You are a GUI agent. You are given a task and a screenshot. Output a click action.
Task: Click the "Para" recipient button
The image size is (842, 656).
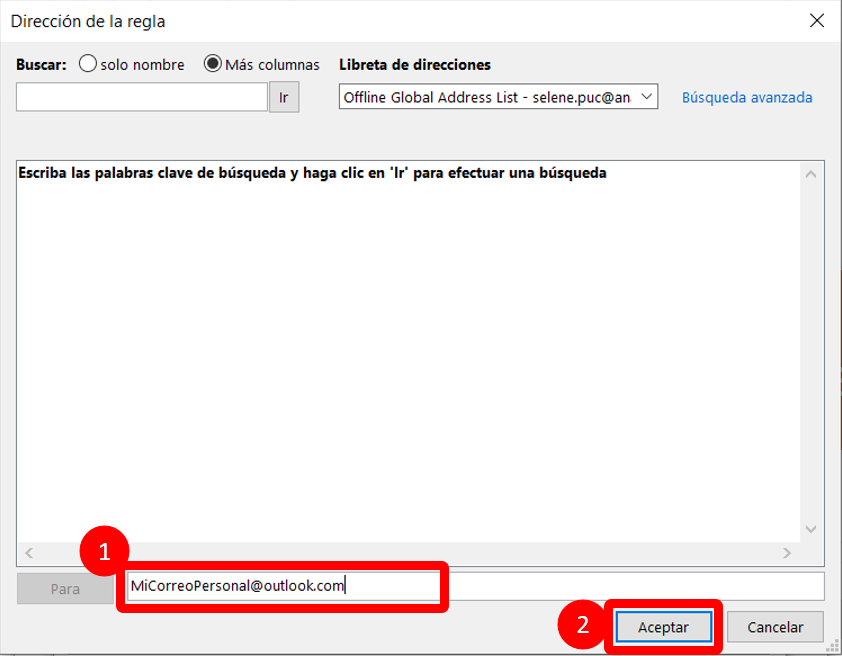pyautogui.click(x=65, y=589)
